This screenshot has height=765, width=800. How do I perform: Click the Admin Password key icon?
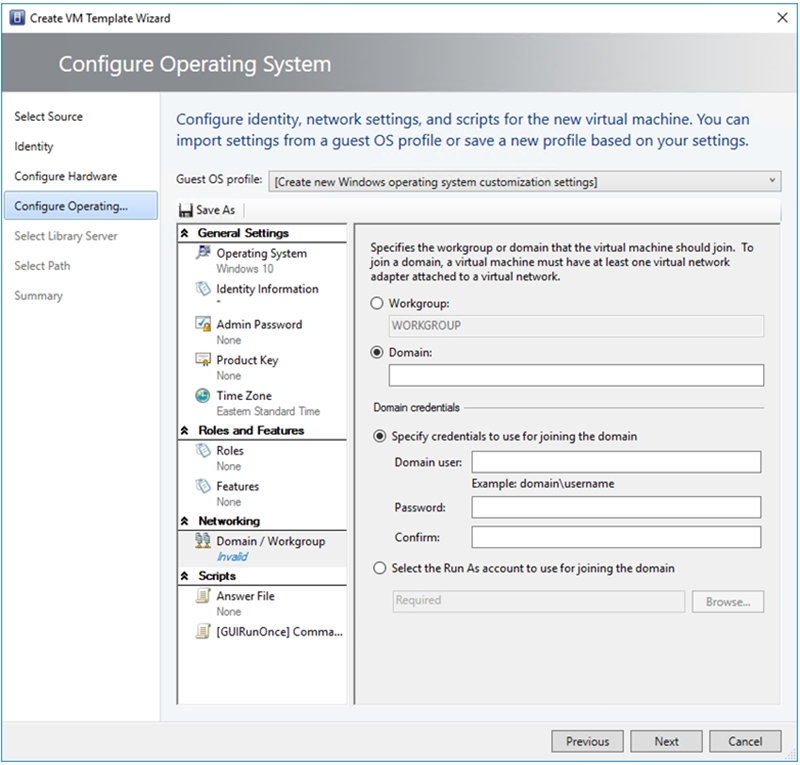(x=202, y=325)
